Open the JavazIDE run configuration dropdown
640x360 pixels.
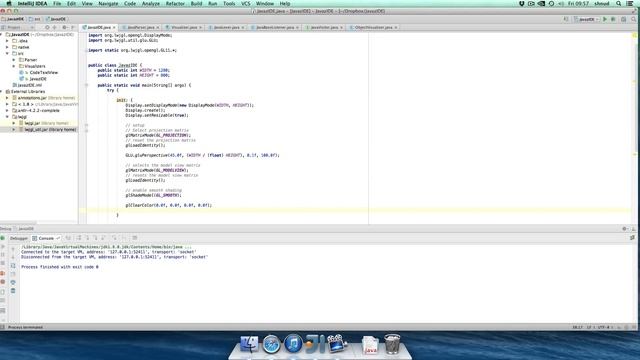point(587,19)
